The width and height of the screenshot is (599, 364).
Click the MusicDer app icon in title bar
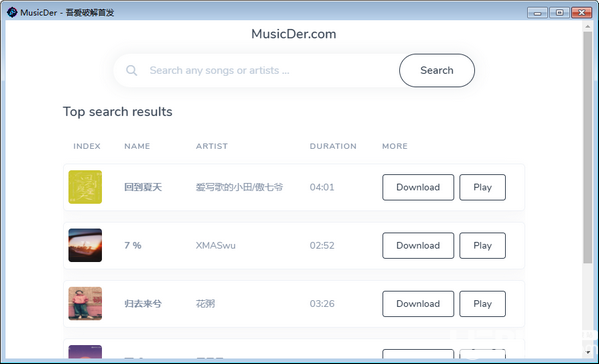12,12
